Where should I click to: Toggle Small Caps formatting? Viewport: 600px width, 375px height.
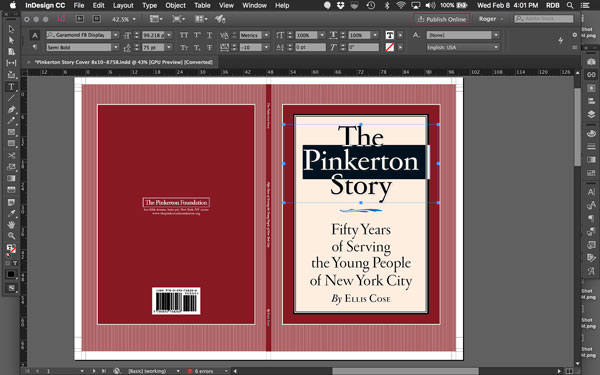point(184,47)
